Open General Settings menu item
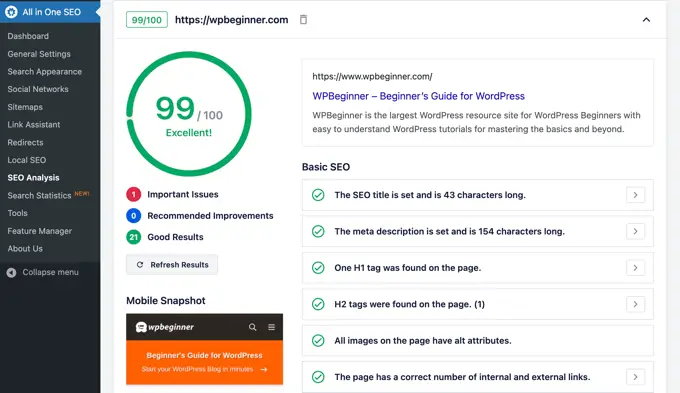 tap(39, 54)
